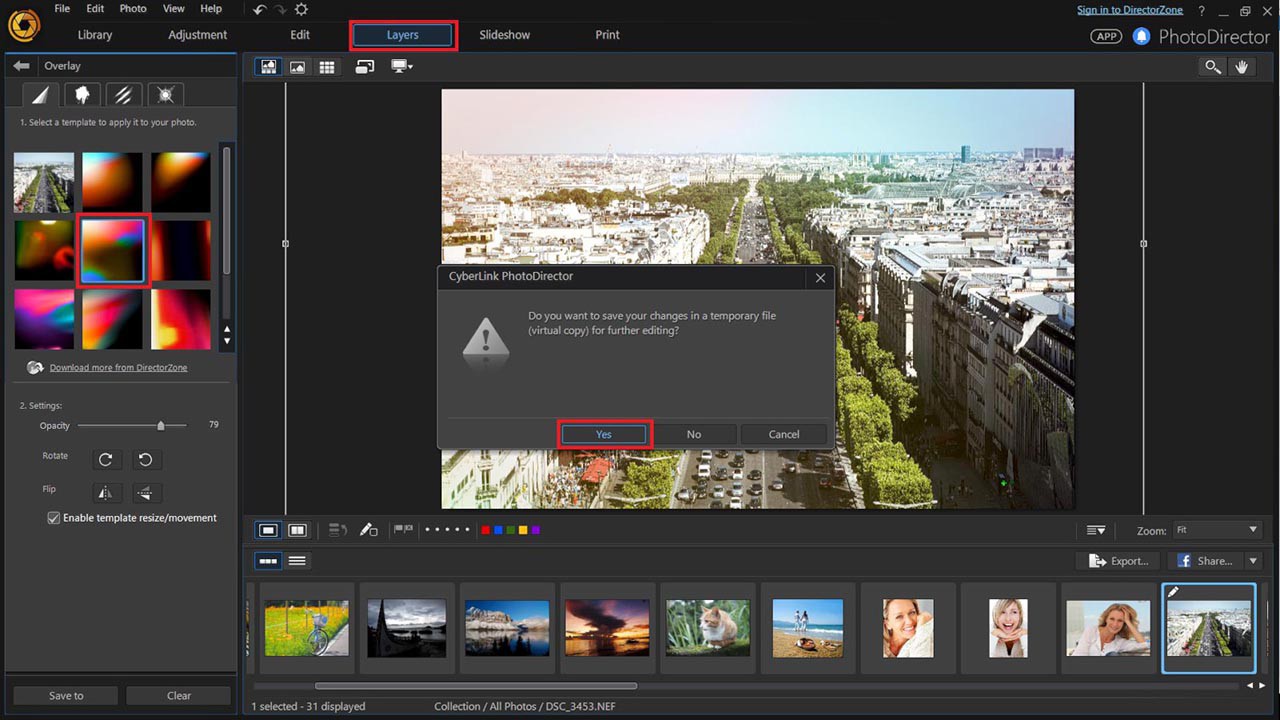
Task: Apply the red color label
Action: [x=486, y=530]
